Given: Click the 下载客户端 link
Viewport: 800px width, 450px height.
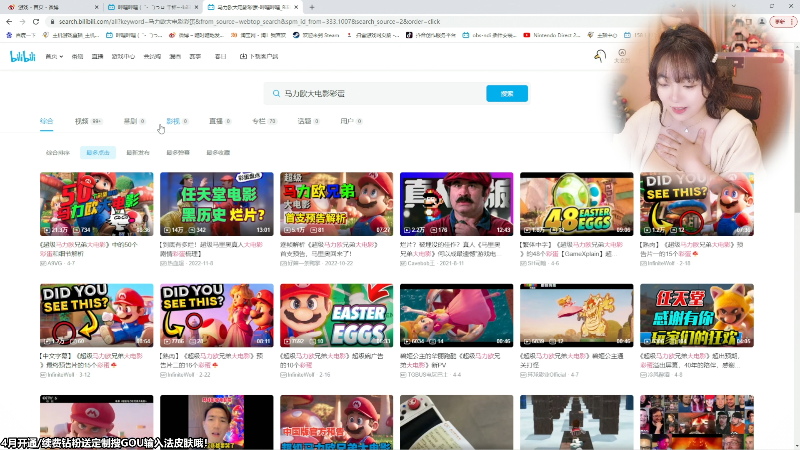Looking at the screenshot, I should [259, 56].
